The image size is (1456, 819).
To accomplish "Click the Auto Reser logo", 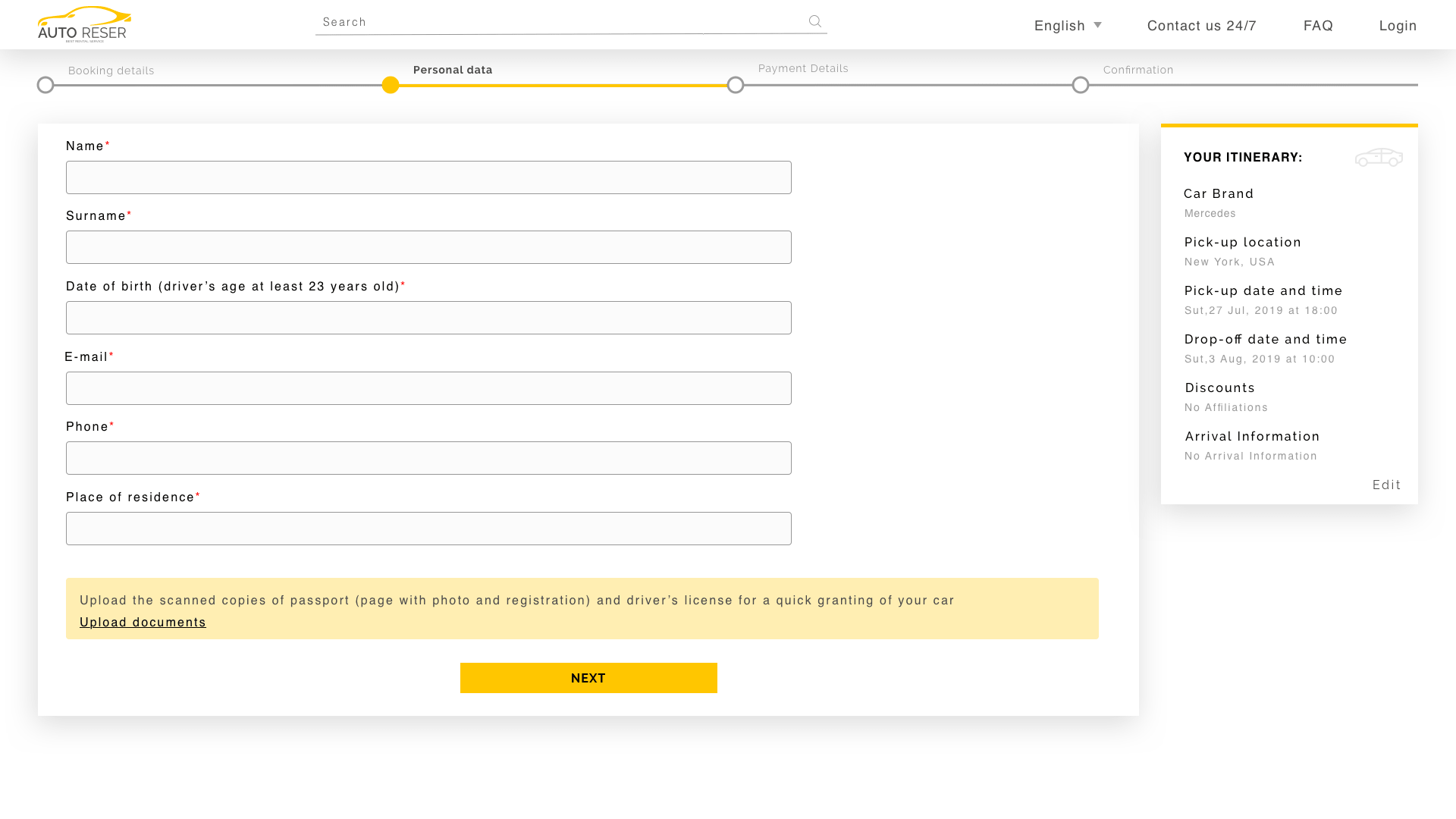I will [83, 23].
